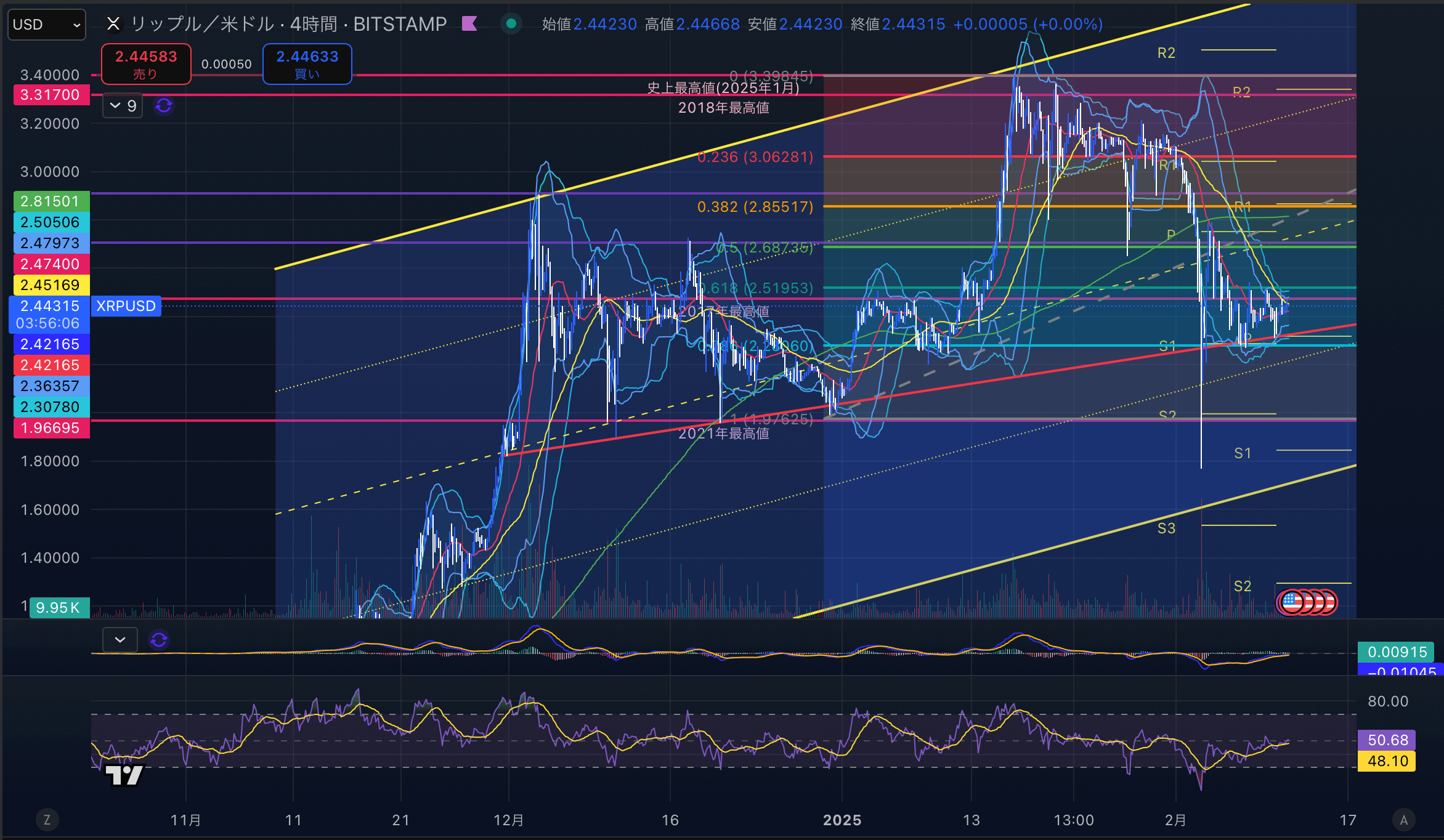Open the US economic events flag icons
This screenshot has height=840, width=1444.
[x=1306, y=602]
